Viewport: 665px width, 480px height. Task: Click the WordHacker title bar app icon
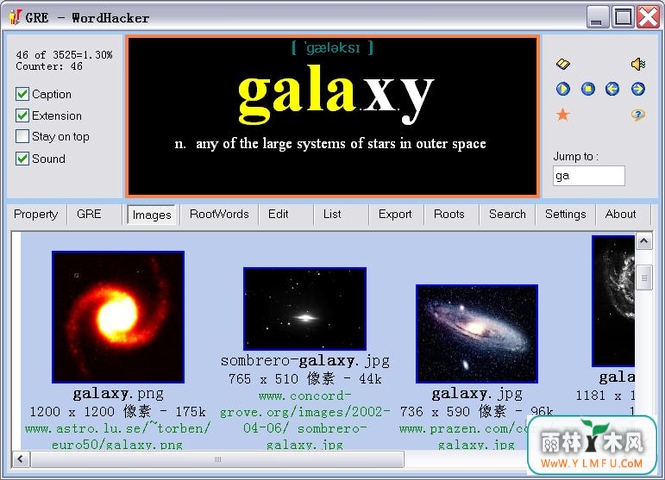point(15,17)
